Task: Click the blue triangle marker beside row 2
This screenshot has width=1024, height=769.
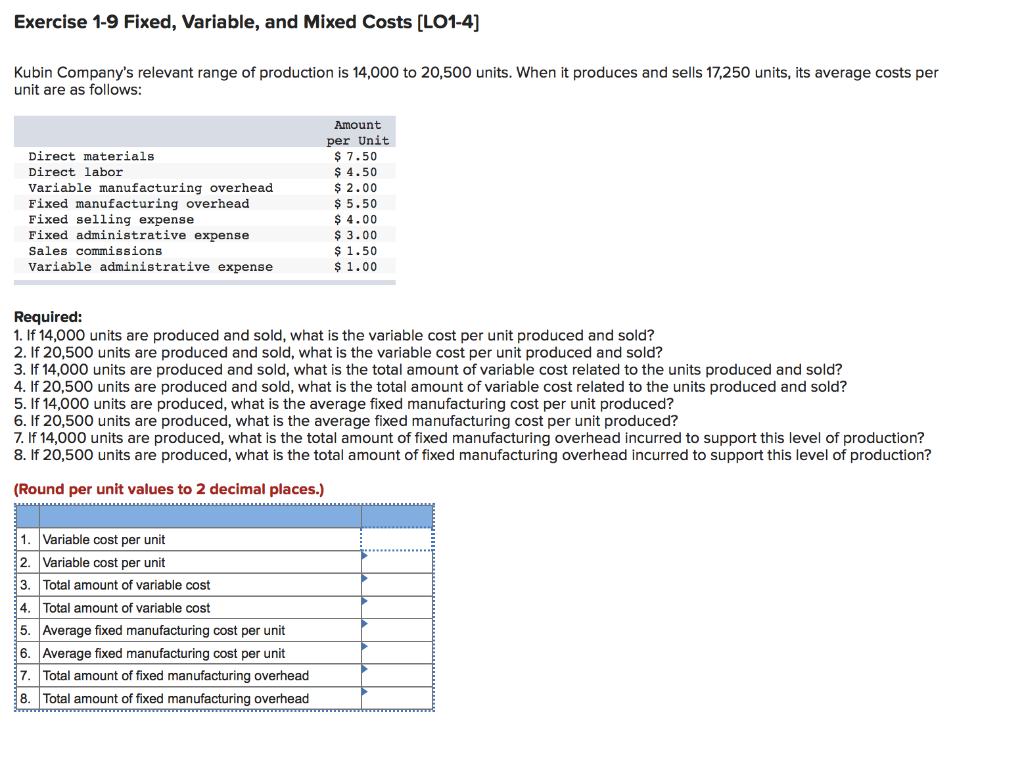Action: pyautogui.click(x=365, y=558)
